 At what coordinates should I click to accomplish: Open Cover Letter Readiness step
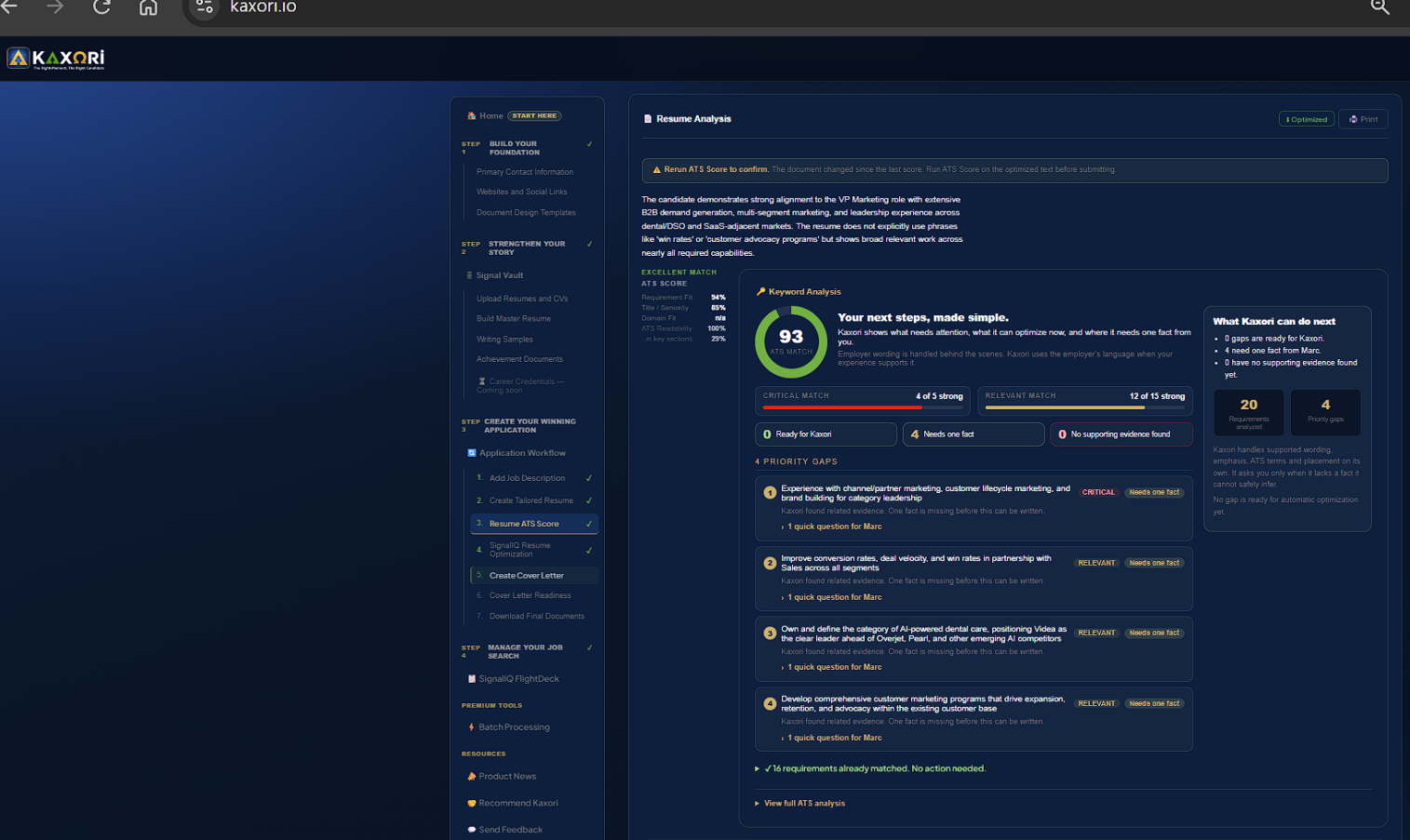tap(534, 595)
